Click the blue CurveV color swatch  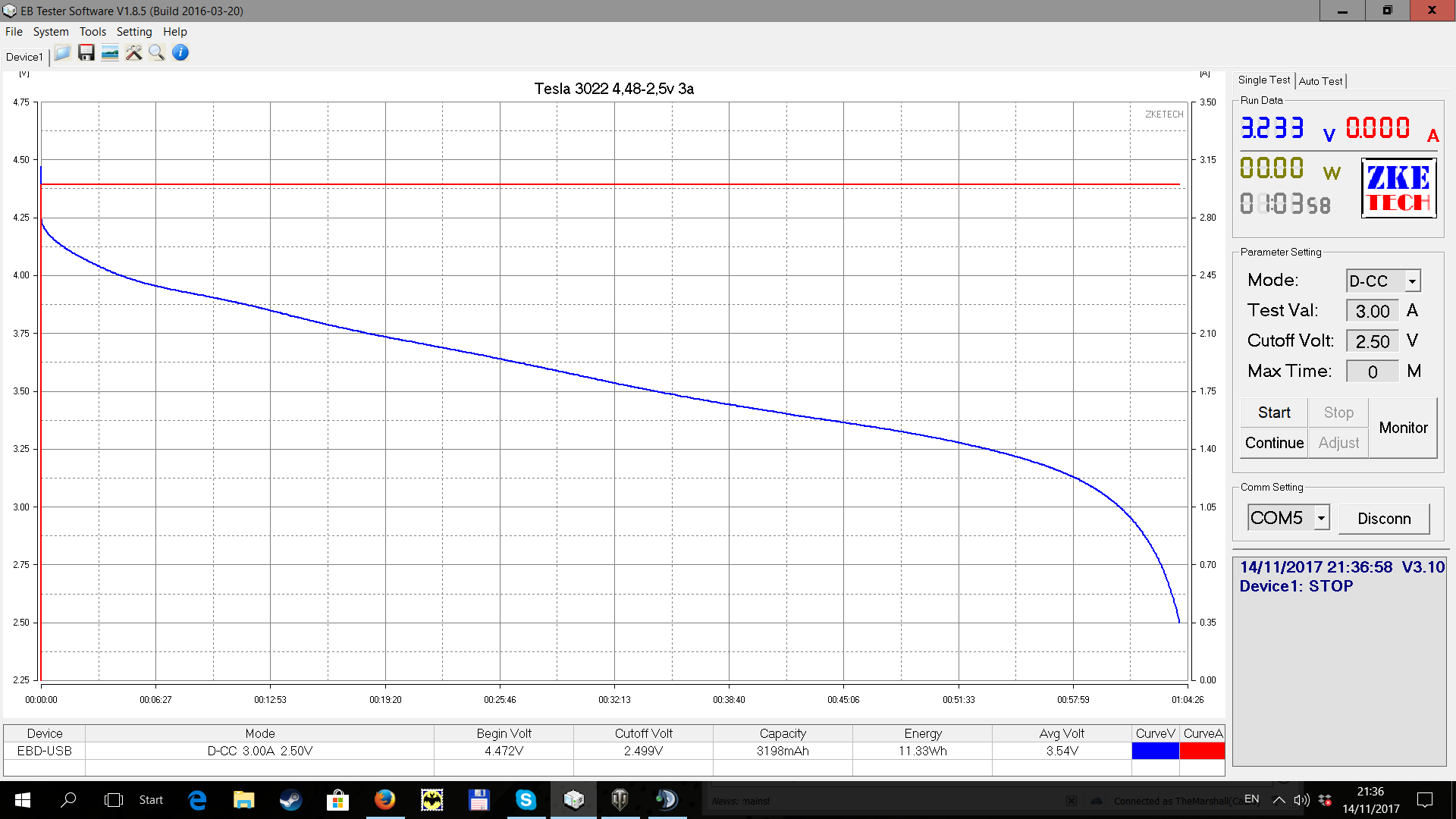click(x=1155, y=751)
